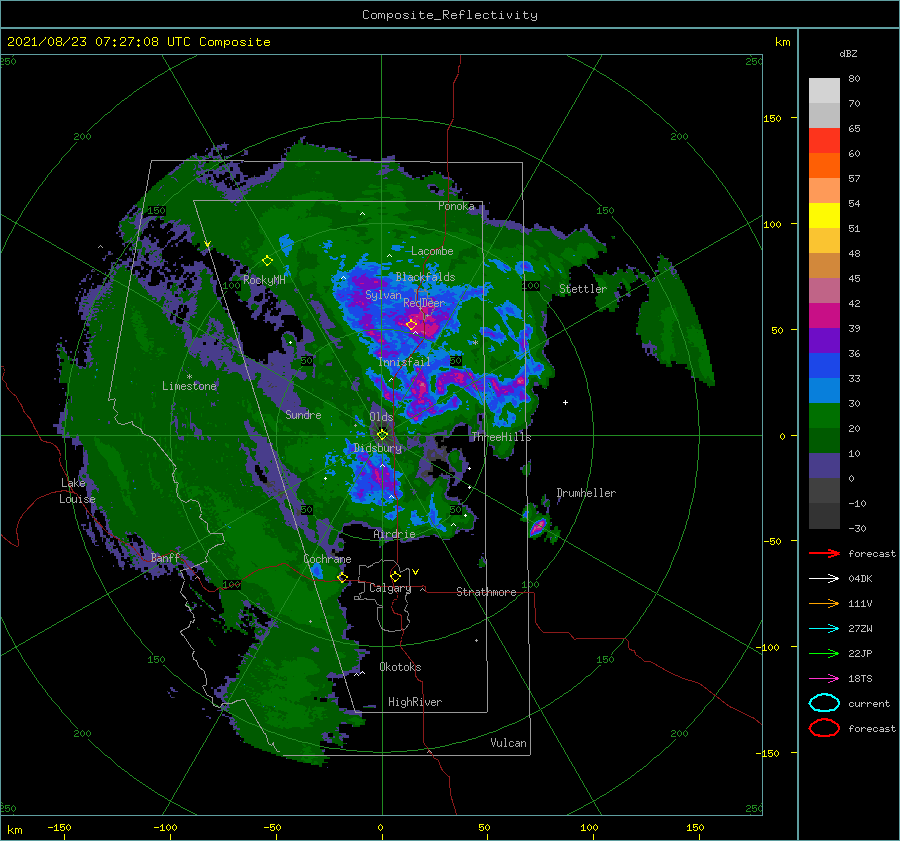This screenshot has height=841, width=900.
Task: Click the -150 tick on the bottom axis
Action: pos(60,827)
